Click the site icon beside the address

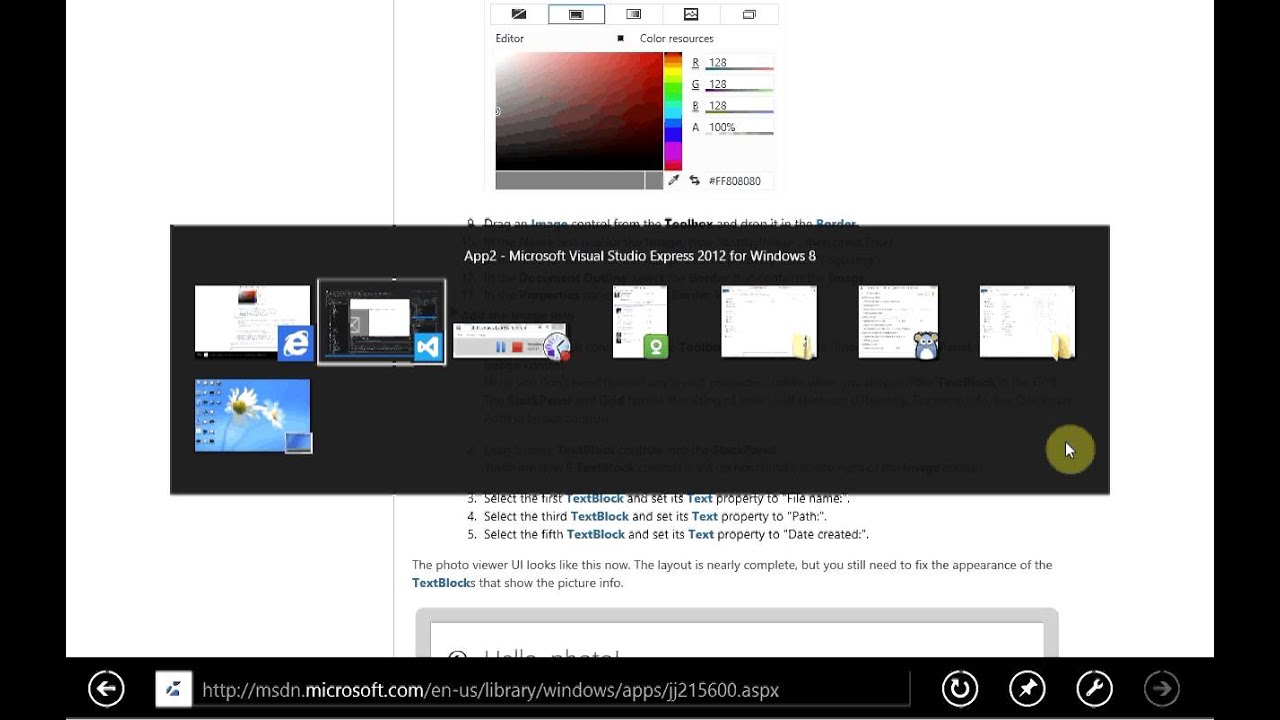(174, 689)
